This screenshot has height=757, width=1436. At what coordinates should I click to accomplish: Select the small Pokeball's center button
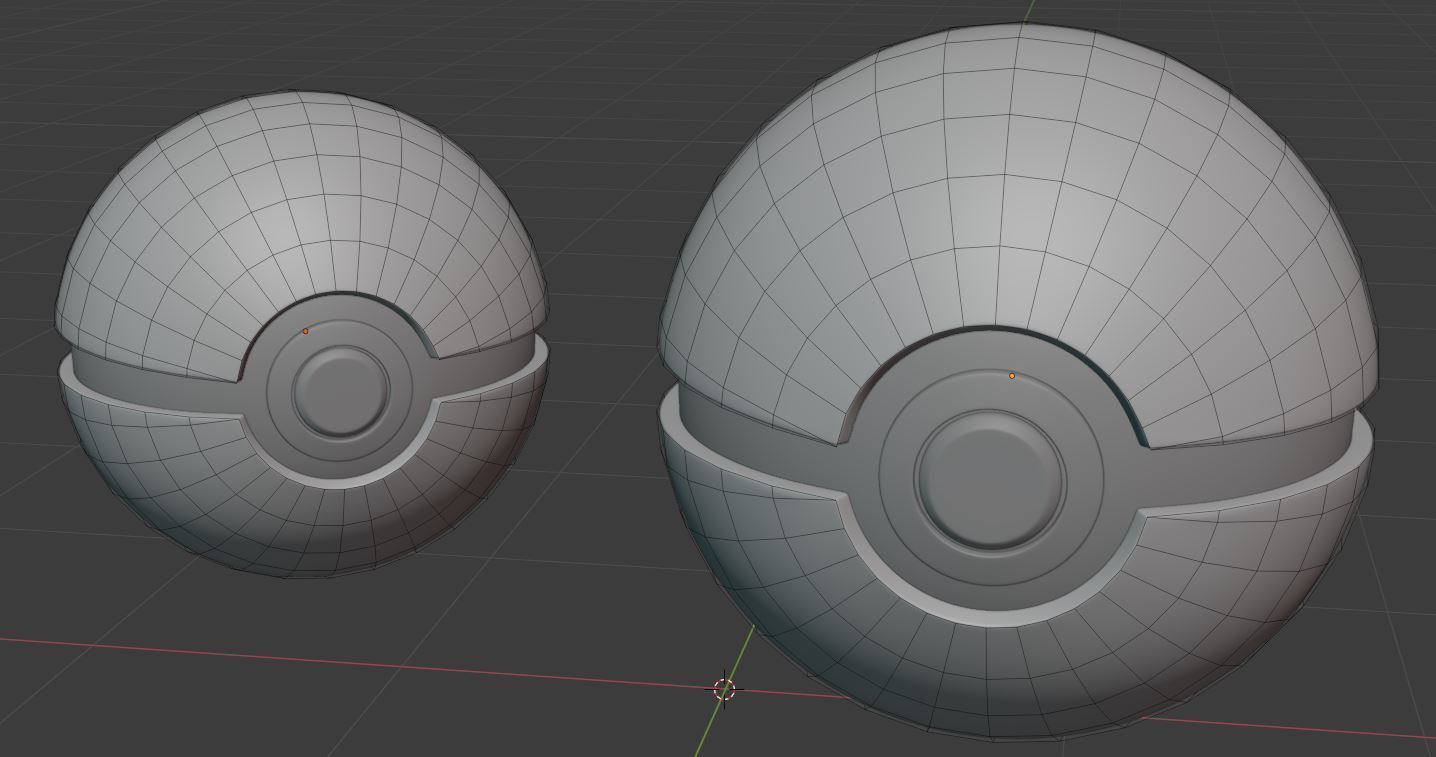[340, 392]
